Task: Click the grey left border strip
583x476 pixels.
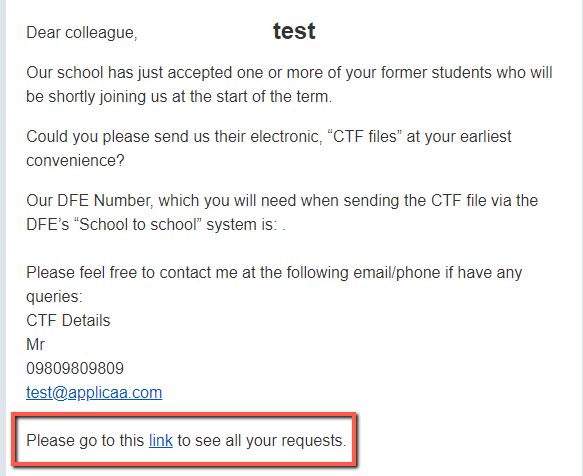Action: pos(3,238)
